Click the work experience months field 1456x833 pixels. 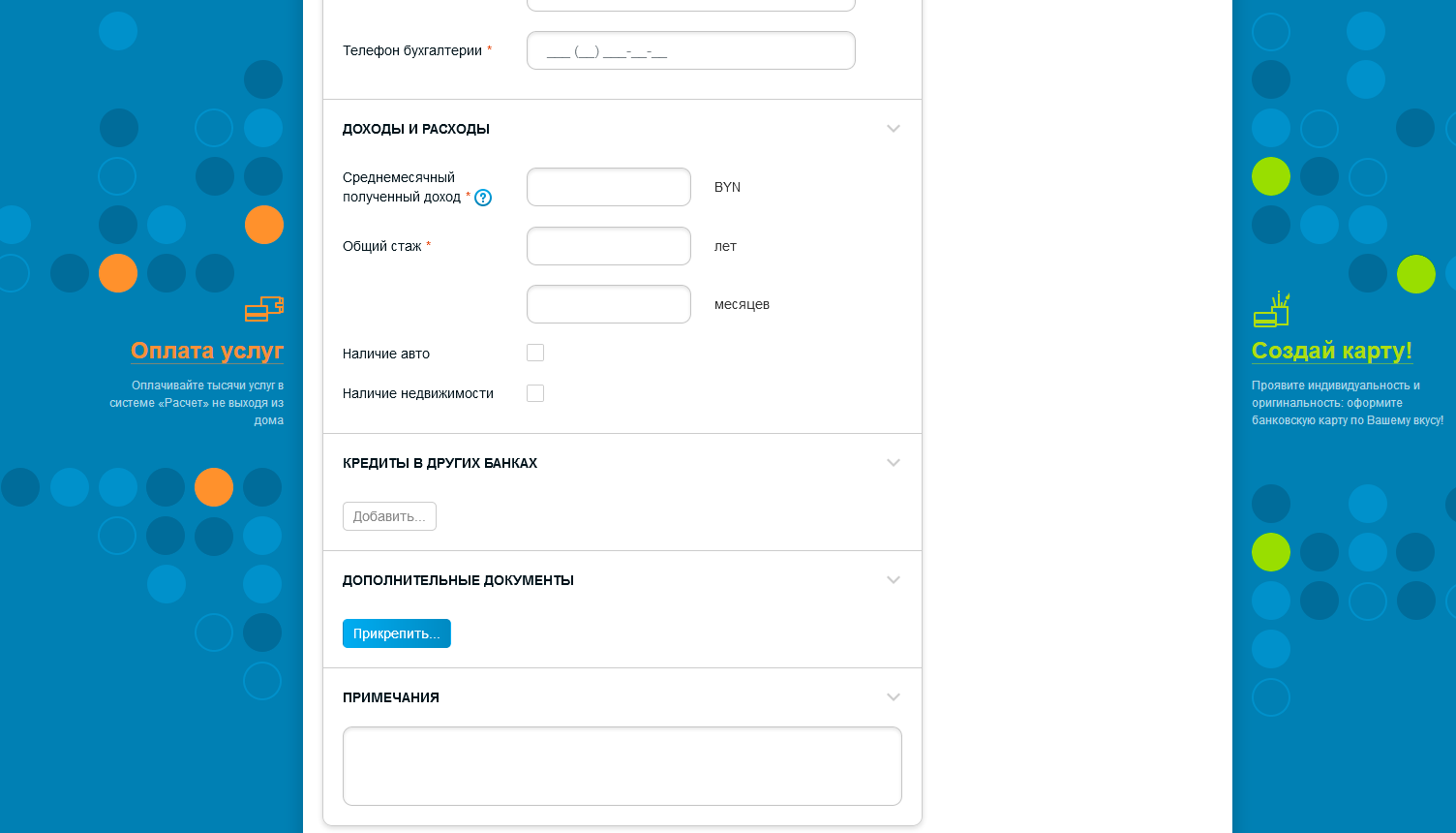pos(609,304)
